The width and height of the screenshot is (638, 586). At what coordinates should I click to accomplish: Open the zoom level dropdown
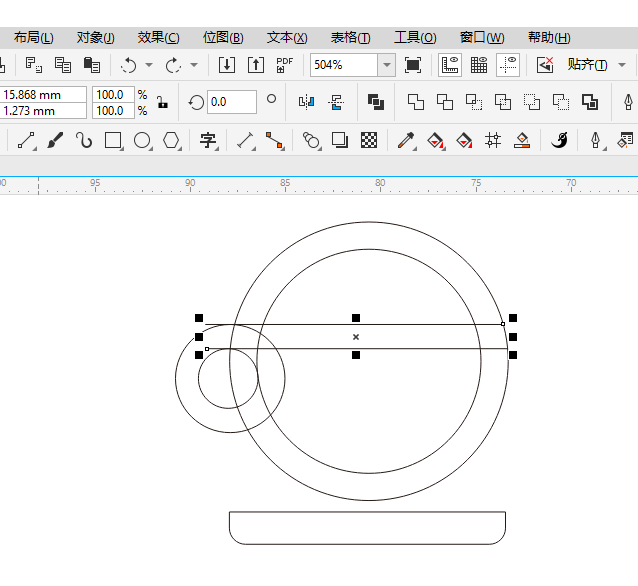[386, 65]
